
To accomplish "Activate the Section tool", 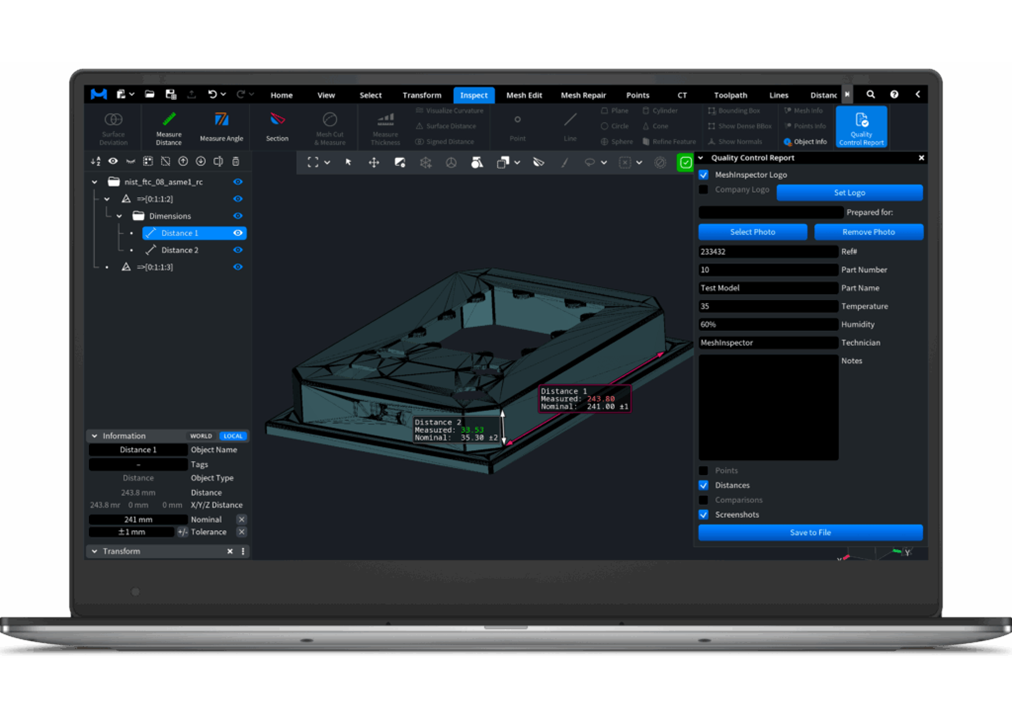I will pyautogui.click(x=277, y=126).
